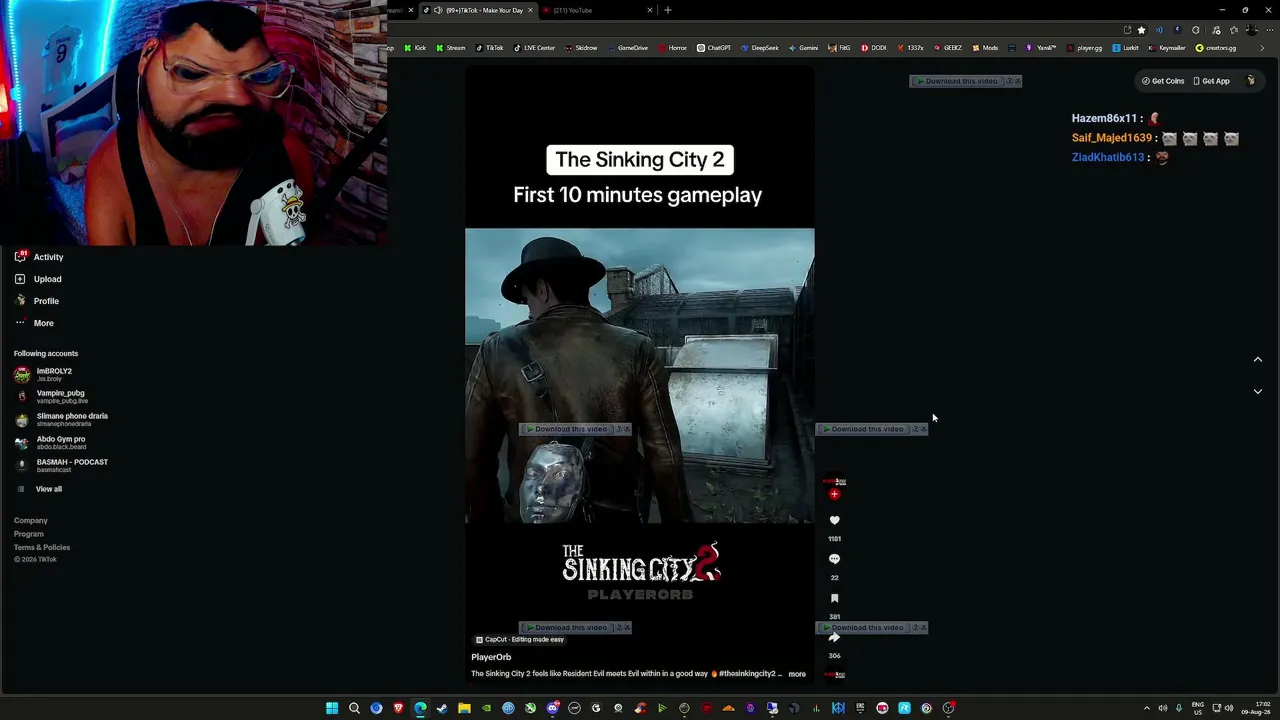Follow PlayerOrb with the red plus button
This screenshot has width=1280, height=720.
click(834, 494)
